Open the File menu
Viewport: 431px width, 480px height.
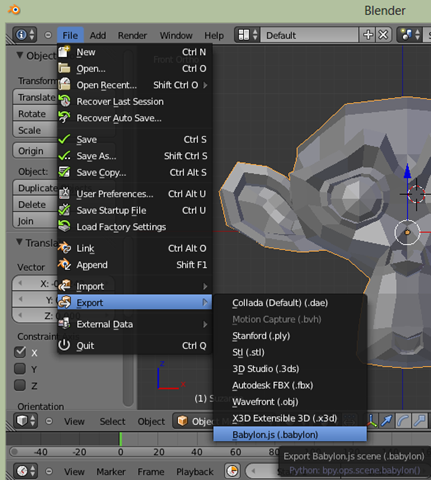pos(70,35)
